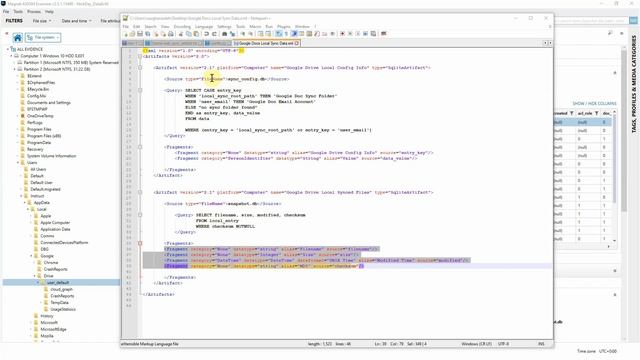The image size is (640, 360).
Task: Select the $Recycle.Bin folder
Action: click(x=38, y=89)
